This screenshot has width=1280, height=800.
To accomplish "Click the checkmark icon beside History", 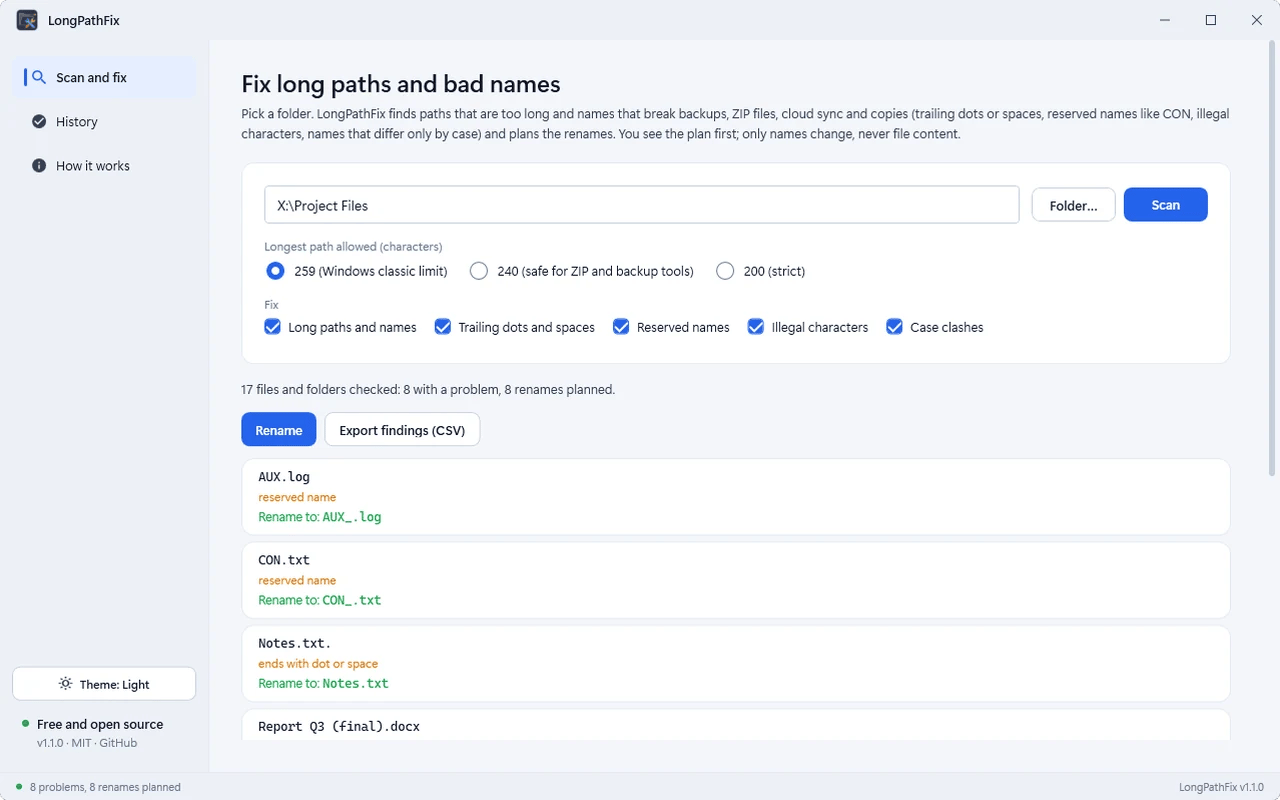I will click(x=39, y=121).
